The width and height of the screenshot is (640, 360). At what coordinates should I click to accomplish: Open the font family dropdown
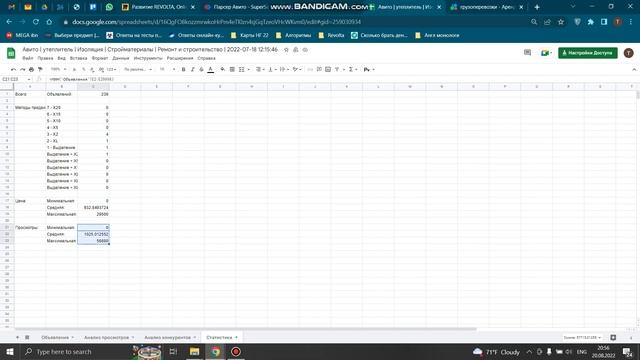tap(138, 69)
